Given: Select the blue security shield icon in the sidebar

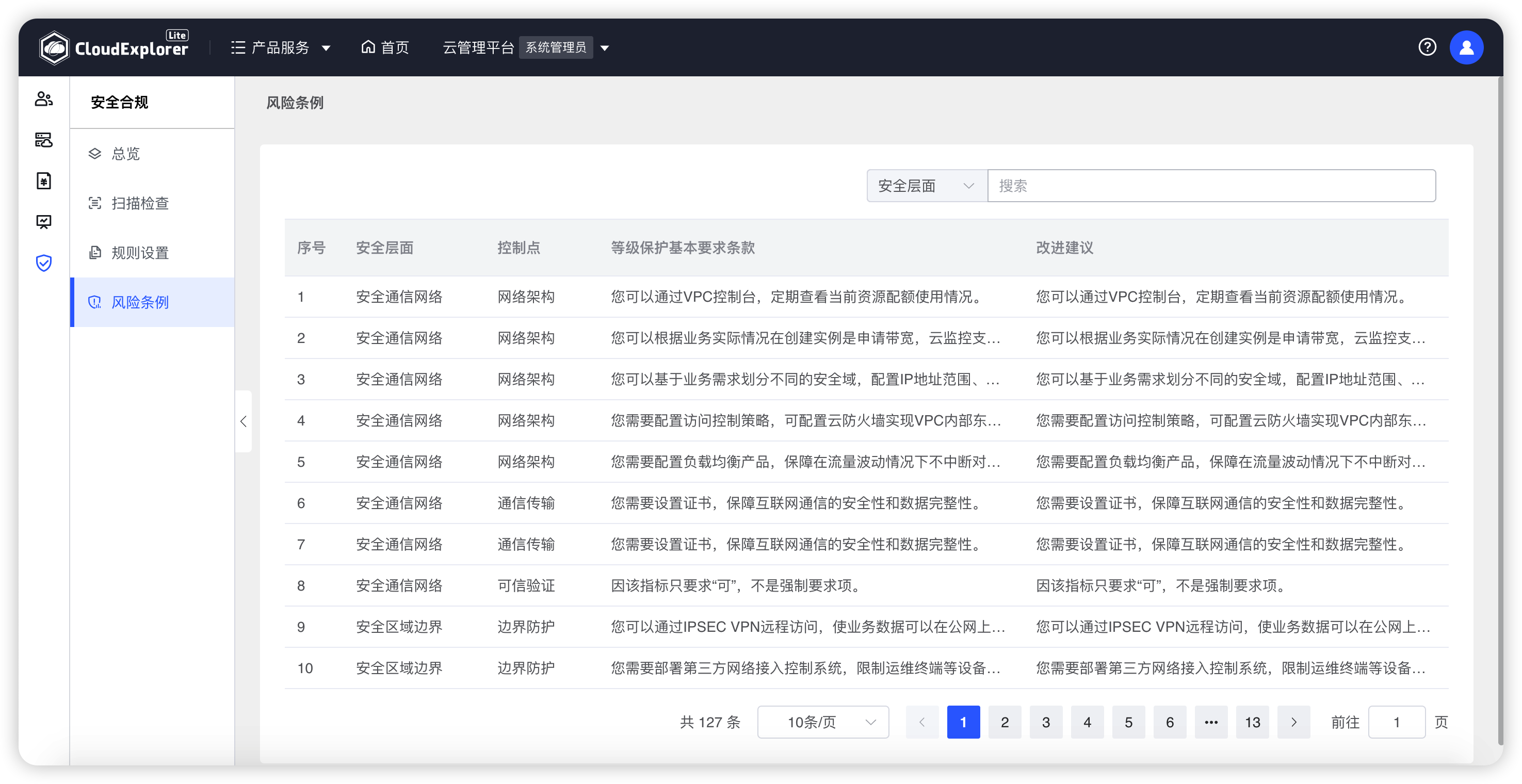Looking at the screenshot, I should point(44,264).
